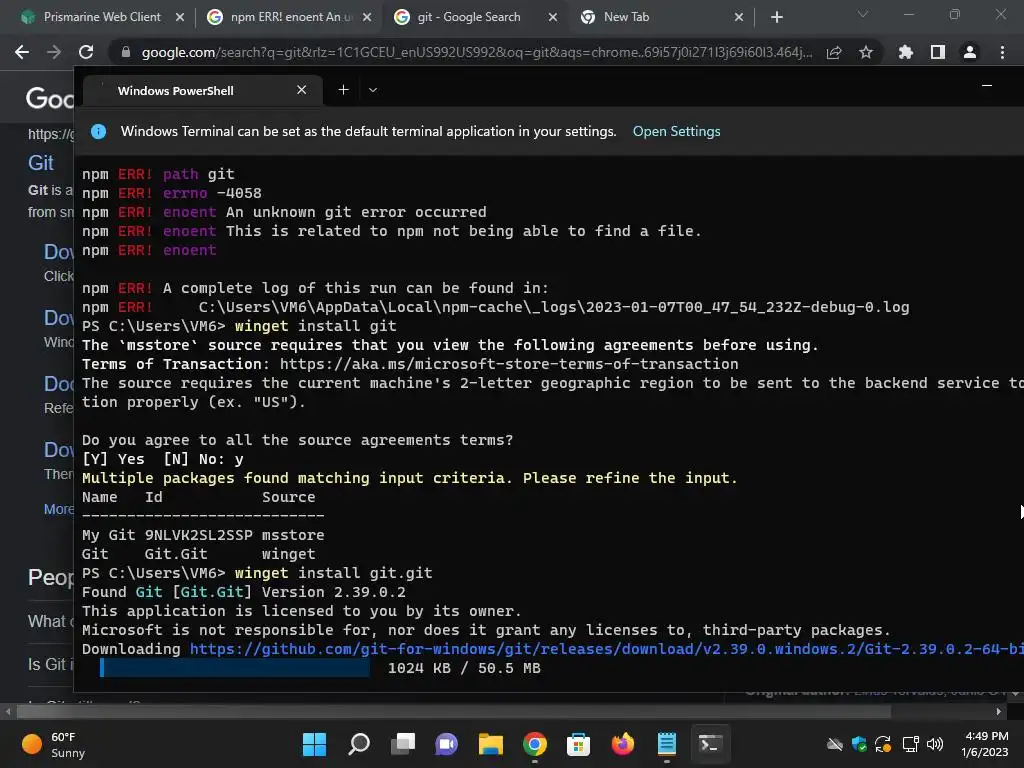This screenshot has height=768, width=1024.
Task: Close the npm ERR! enoent tab
Action: (x=367, y=17)
